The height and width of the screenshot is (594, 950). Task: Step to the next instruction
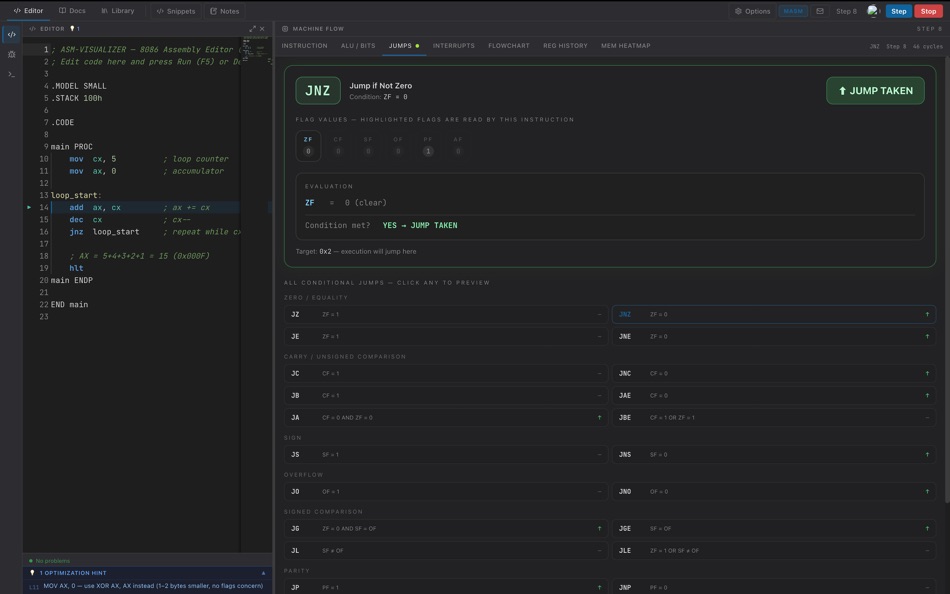coord(899,11)
